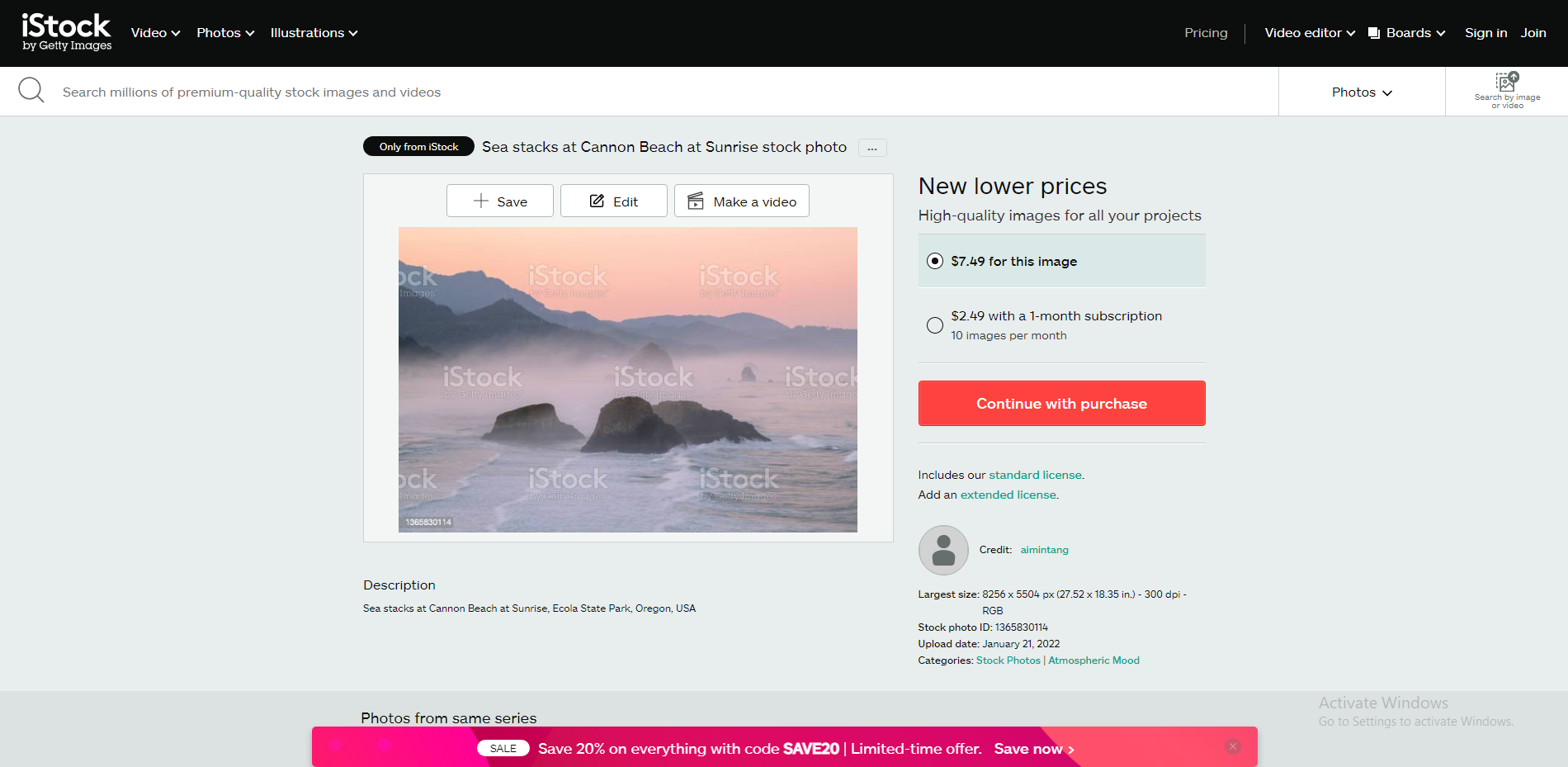Expand the Illustrations menu chevron
This screenshot has width=1568, height=767.
coord(354,33)
